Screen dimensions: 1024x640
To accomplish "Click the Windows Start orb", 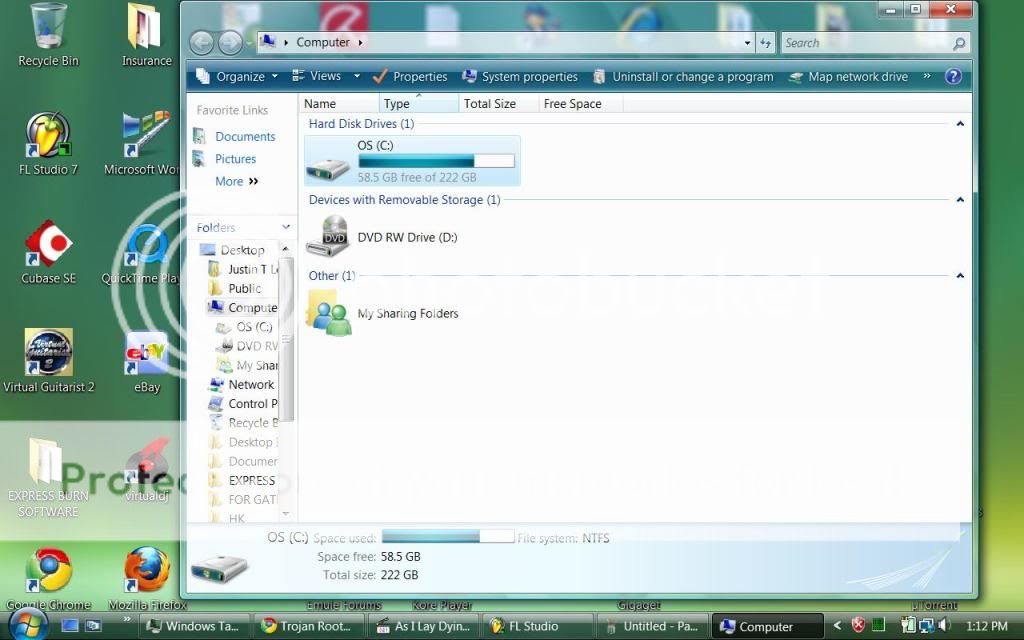I will point(27,625).
